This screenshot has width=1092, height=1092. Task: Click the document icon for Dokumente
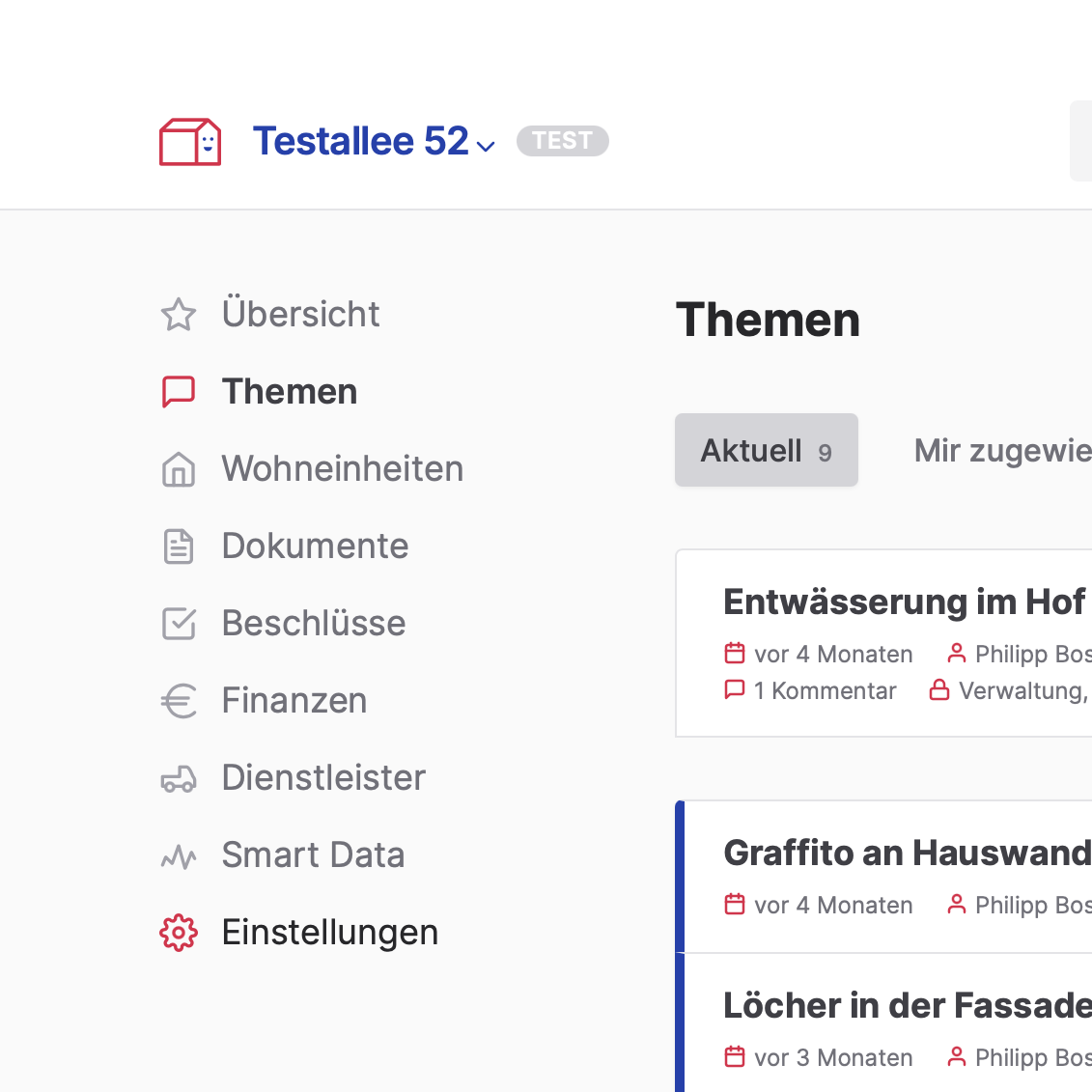(x=179, y=546)
